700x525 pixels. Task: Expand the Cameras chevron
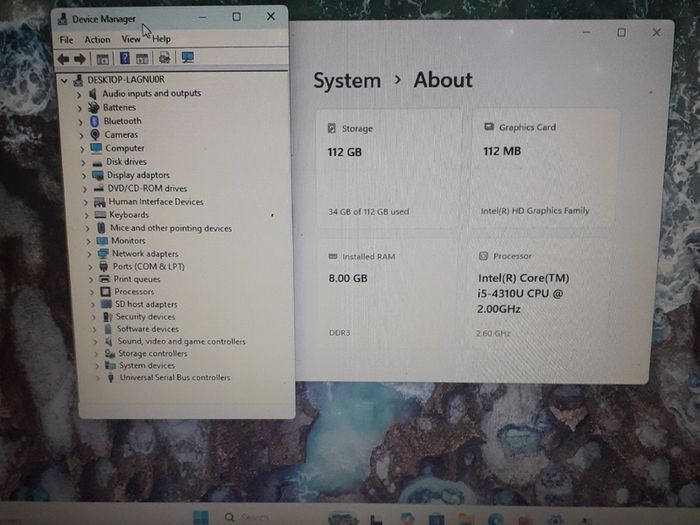pos(81,135)
